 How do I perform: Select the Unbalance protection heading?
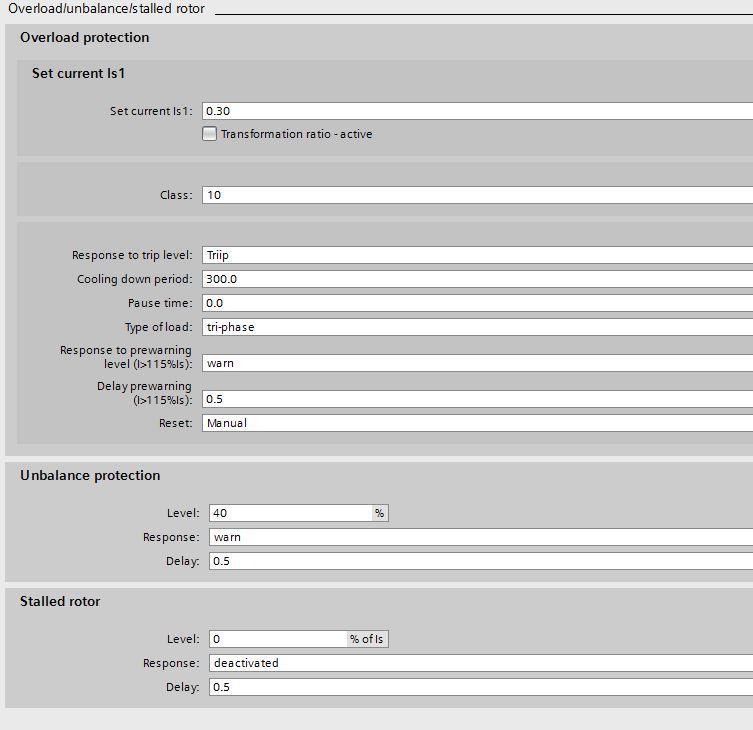pyautogui.click(x=90, y=475)
